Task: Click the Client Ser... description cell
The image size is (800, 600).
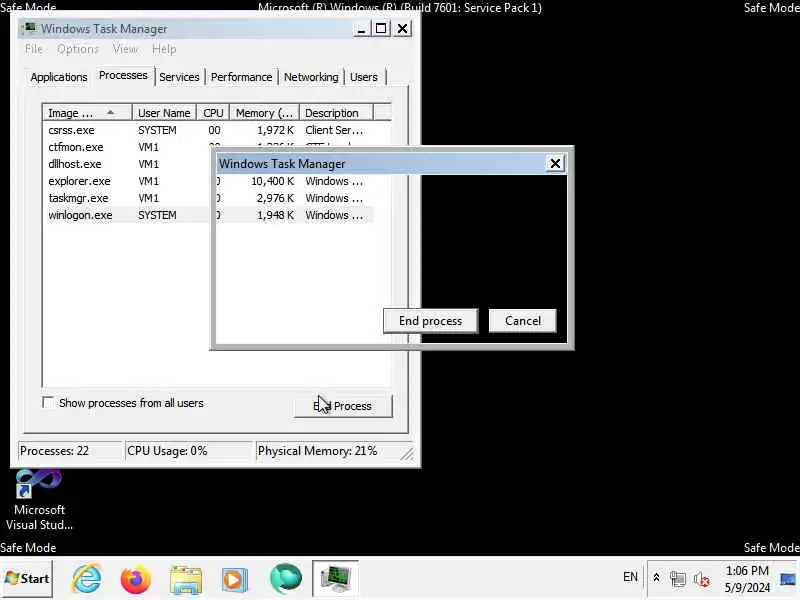Action: 334,130
